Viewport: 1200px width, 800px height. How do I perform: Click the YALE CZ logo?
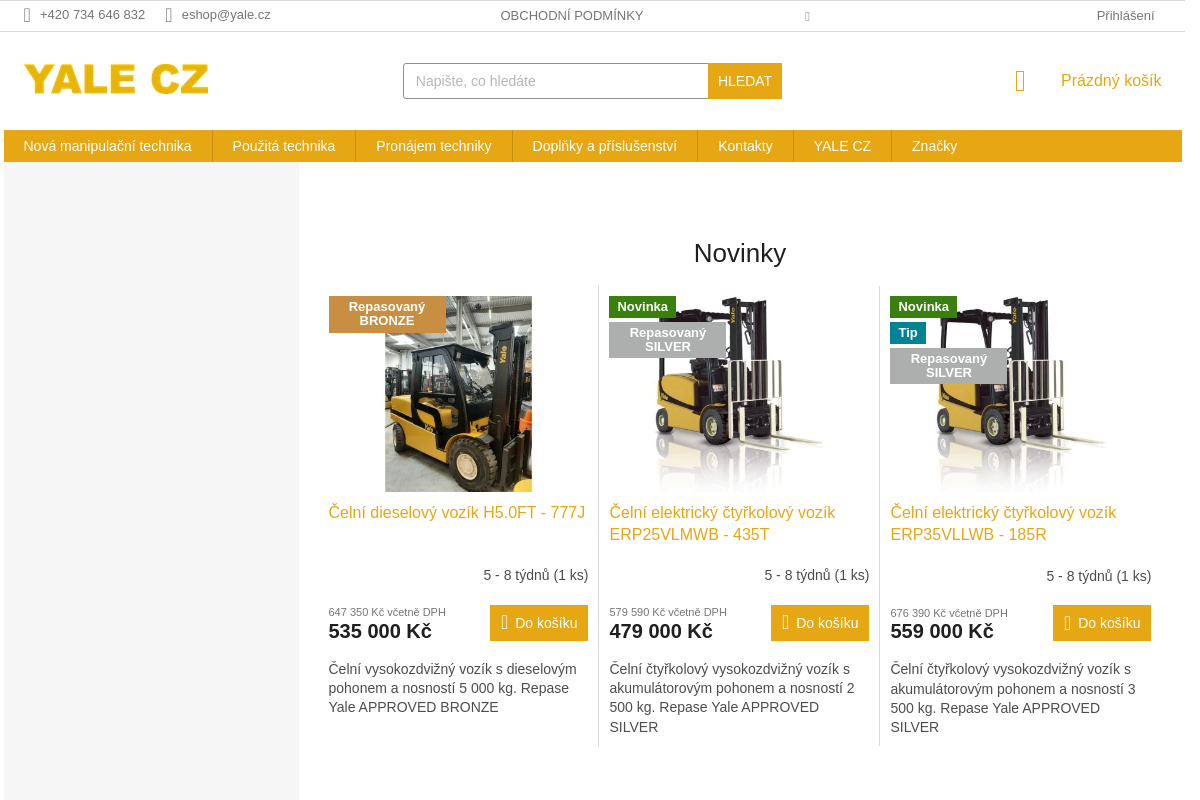pyautogui.click(x=116, y=78)
